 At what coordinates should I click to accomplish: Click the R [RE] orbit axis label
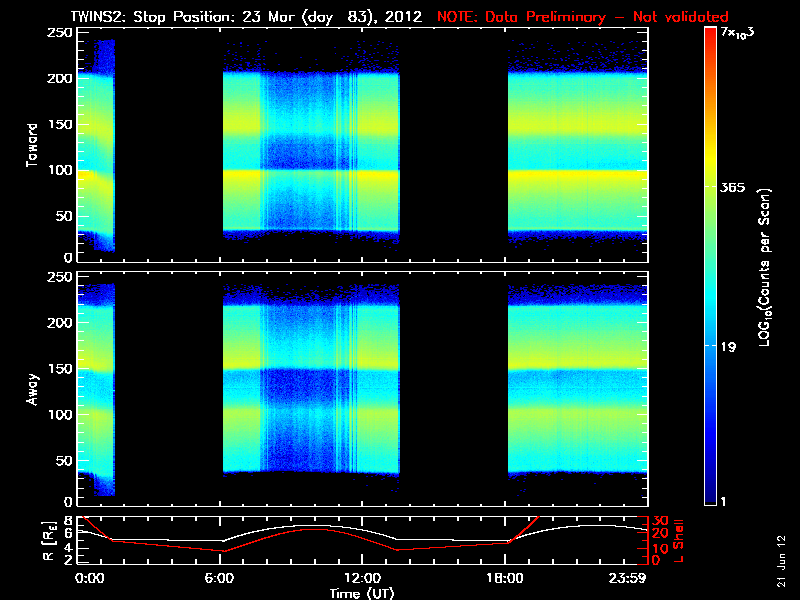tap(49, 541)
